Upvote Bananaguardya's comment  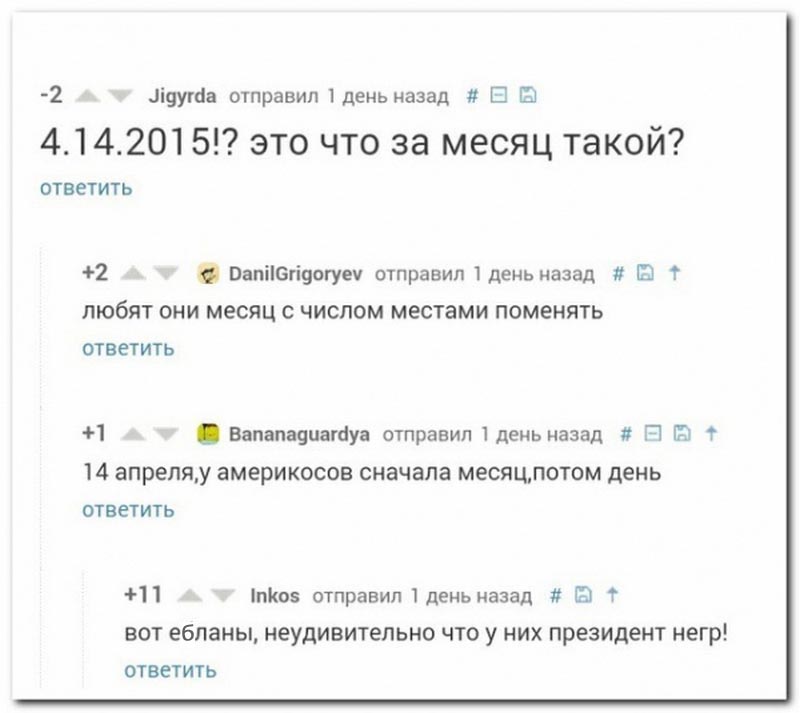[131, 433]
